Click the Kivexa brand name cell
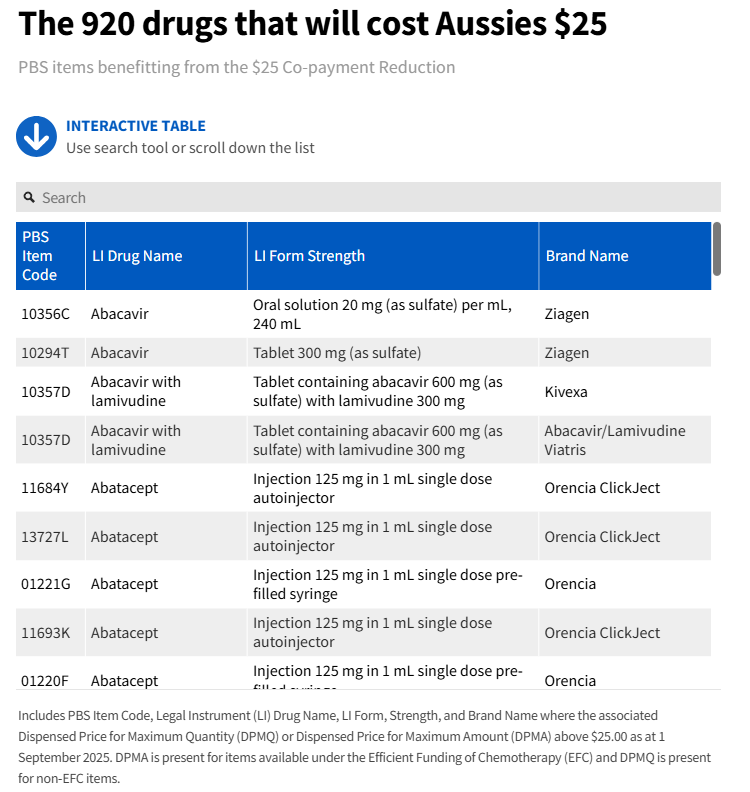Screen dimensions: 750x792 [x=625, y=391]
